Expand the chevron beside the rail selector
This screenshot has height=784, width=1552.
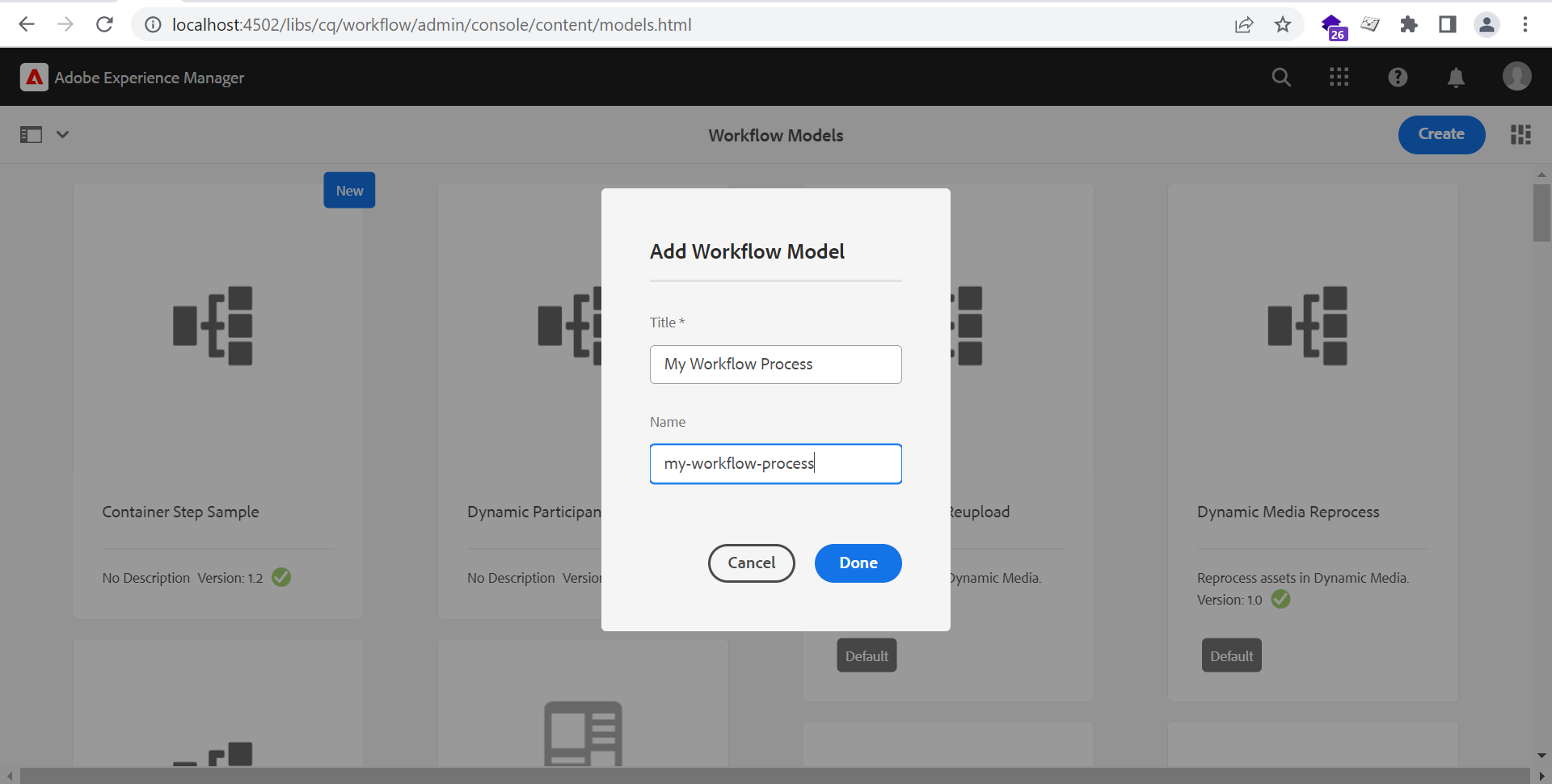[62, 134]
